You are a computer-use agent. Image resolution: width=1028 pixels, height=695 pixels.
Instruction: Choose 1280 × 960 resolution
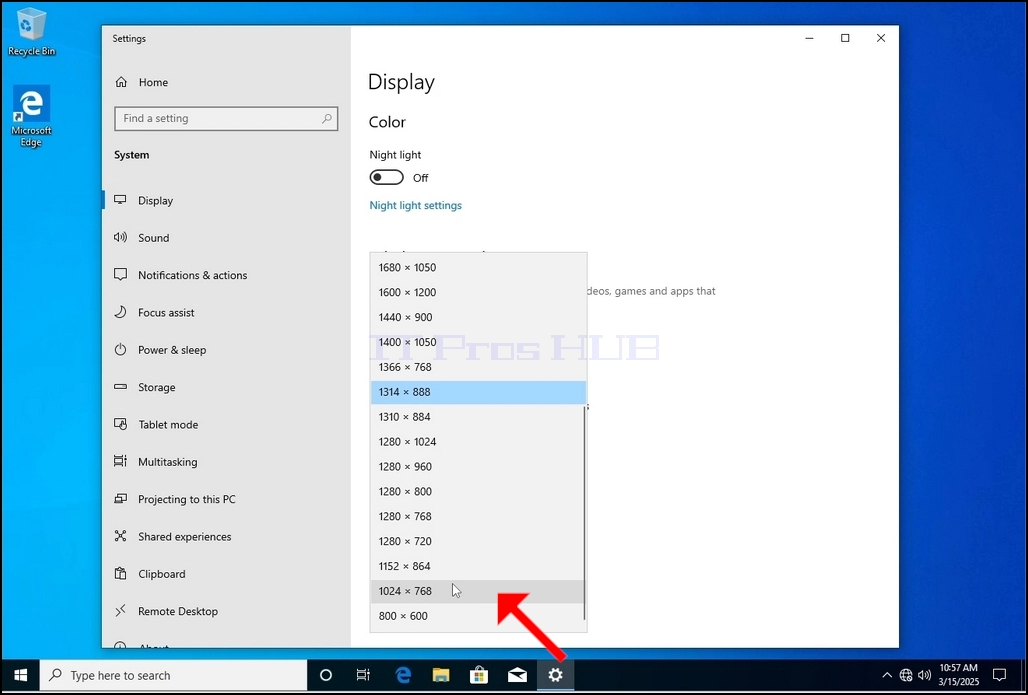point(477,467)
